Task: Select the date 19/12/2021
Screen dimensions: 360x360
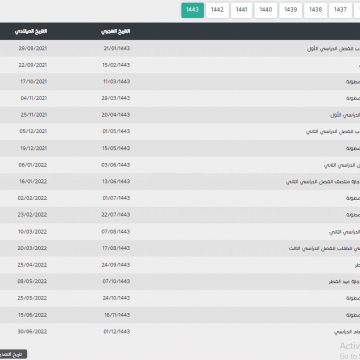Action: (33, 148)
